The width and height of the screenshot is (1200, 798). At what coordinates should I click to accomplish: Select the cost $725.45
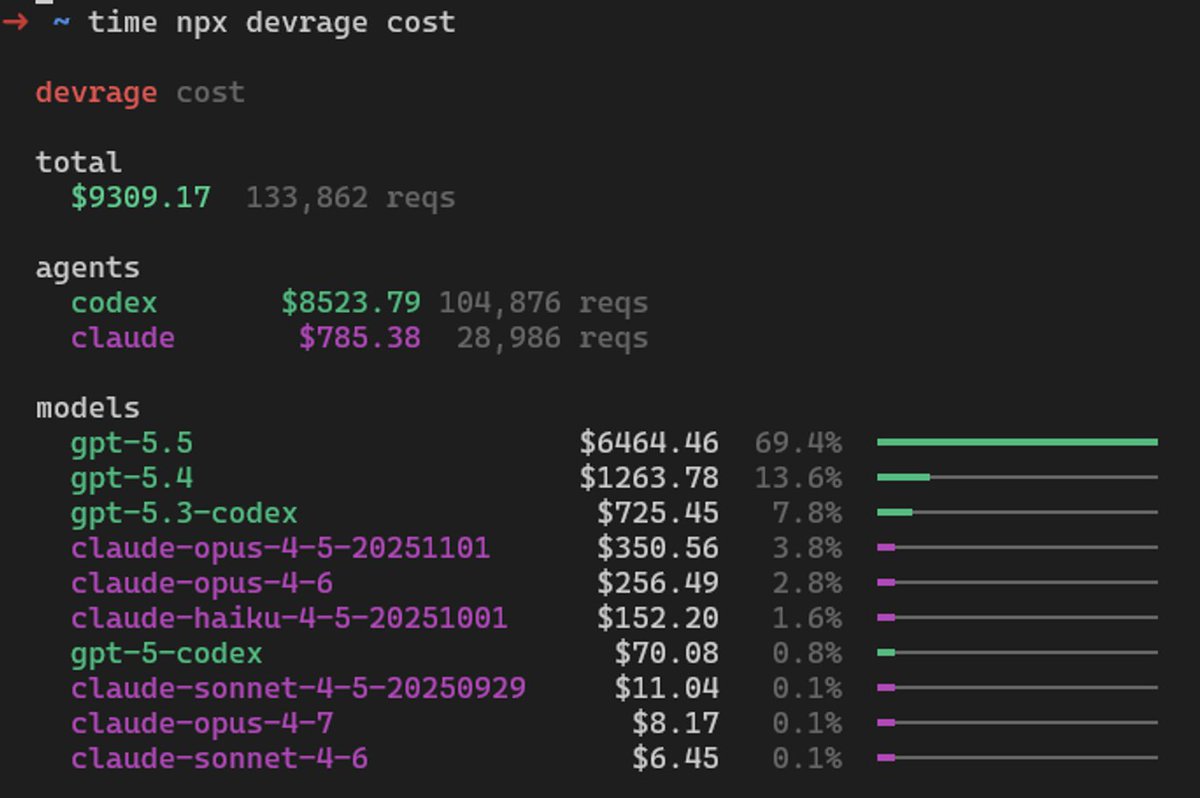pos(658,513)
